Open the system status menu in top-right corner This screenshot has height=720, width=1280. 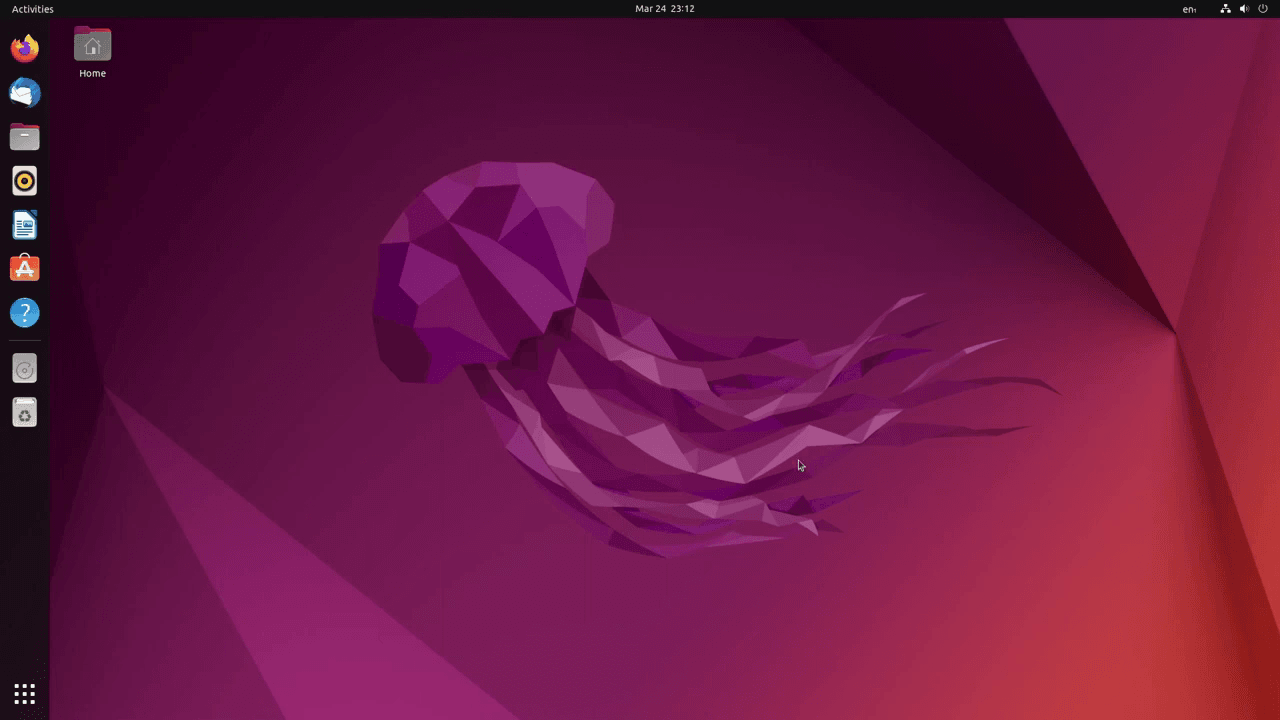1244,9
